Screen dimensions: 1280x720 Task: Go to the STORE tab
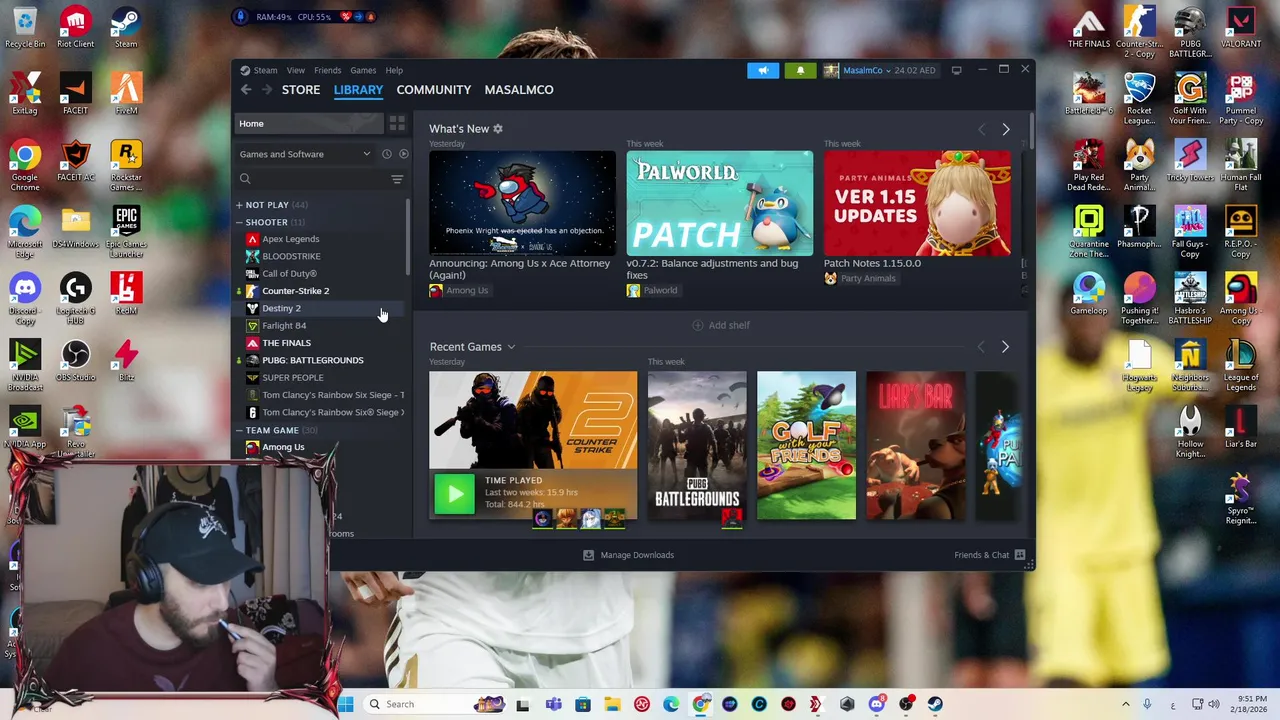pos(301,90)
